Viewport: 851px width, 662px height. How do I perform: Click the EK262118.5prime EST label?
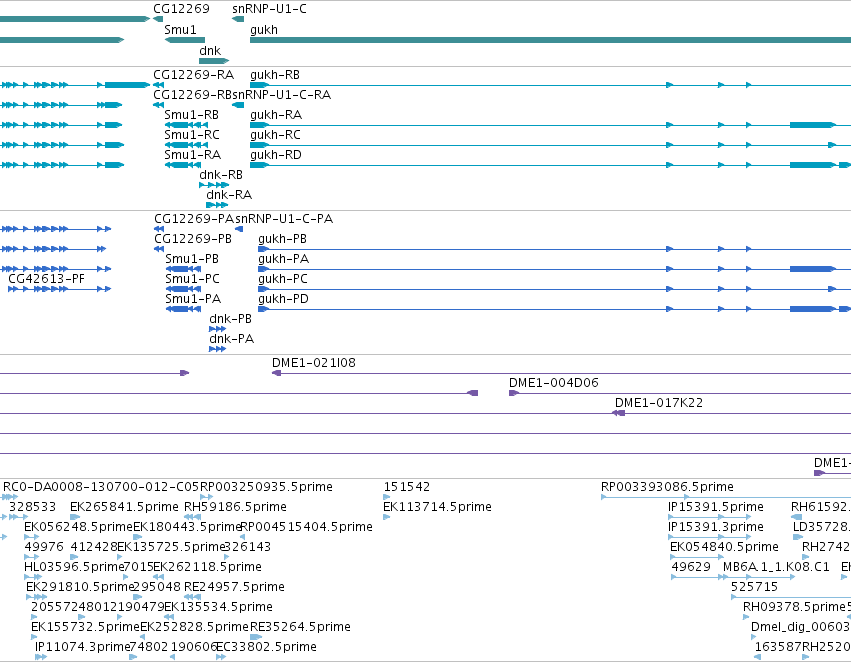(x=207, y=568)
